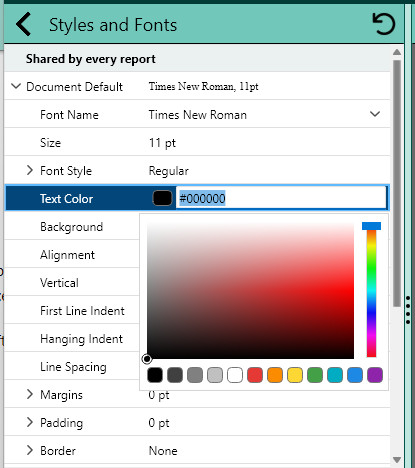Click the Alignment property row
Viewport: 415px width, 468px height.
(x=72, y=255)
